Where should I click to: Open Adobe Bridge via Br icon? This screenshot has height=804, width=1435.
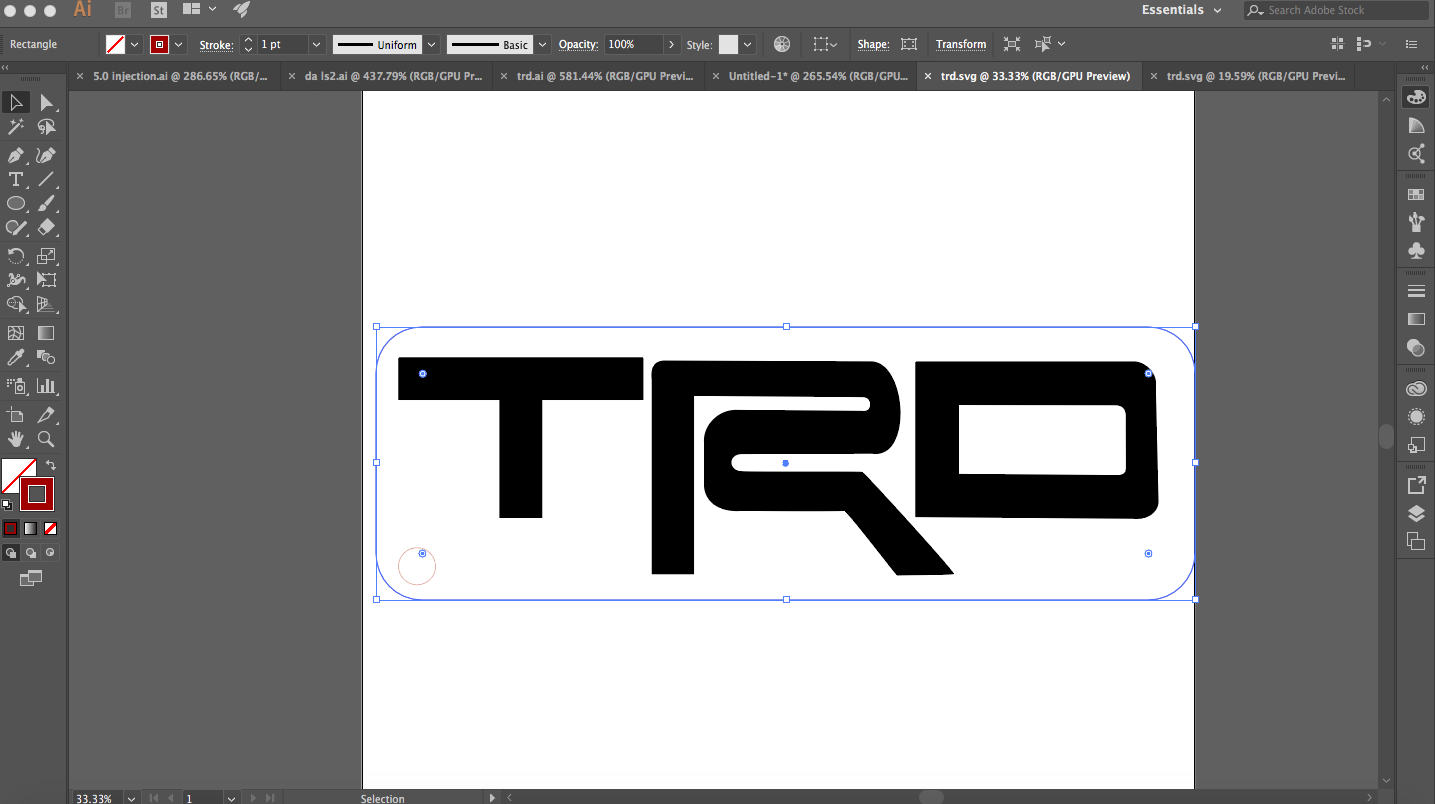click(123, 10)
